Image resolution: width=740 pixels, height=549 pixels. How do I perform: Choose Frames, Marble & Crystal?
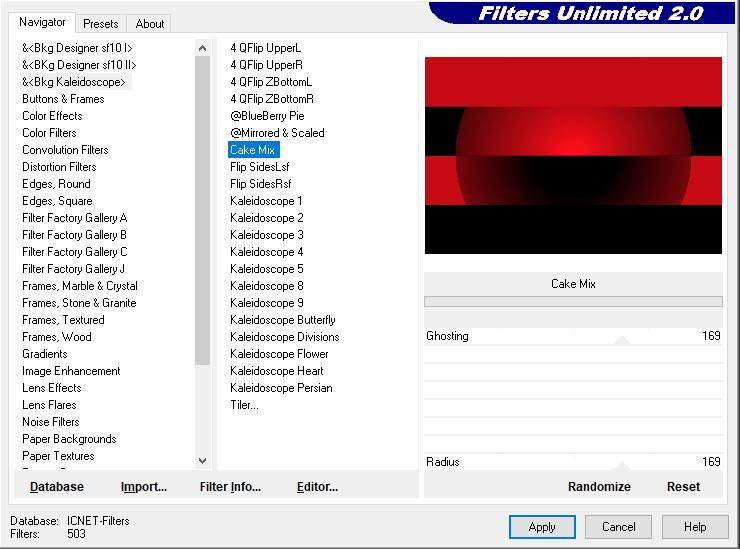(80, 286)
